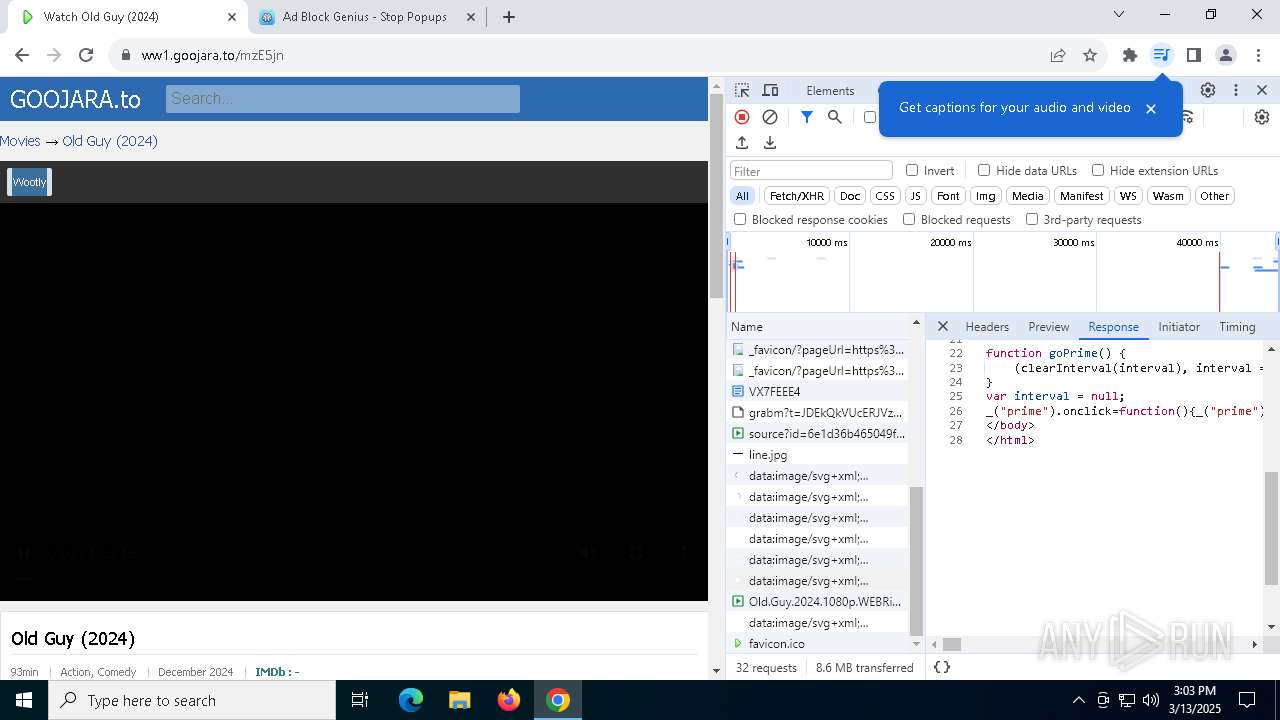Enable Hide extension URLs checkbox
This screenshot has height=720, width=1280.
[x=1098, y=170]
